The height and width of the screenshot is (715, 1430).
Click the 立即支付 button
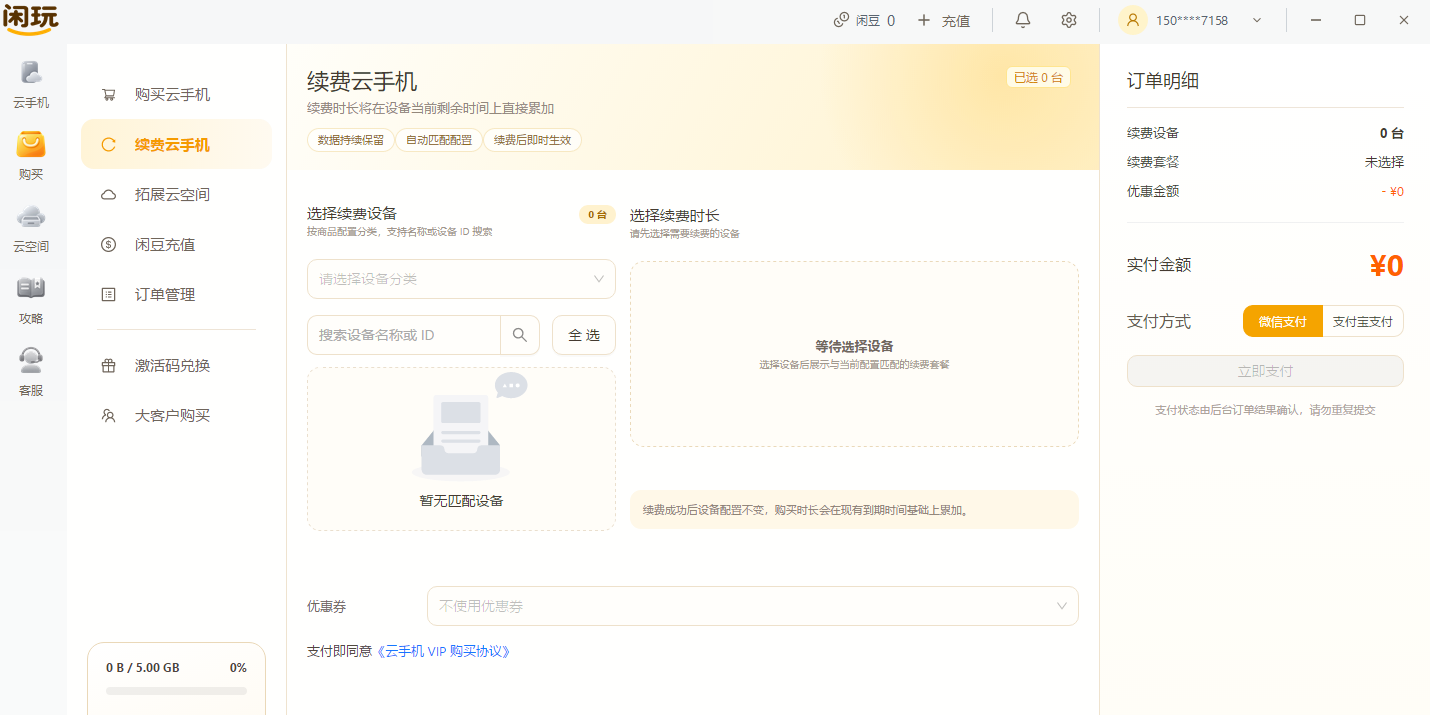point(1265,371)
